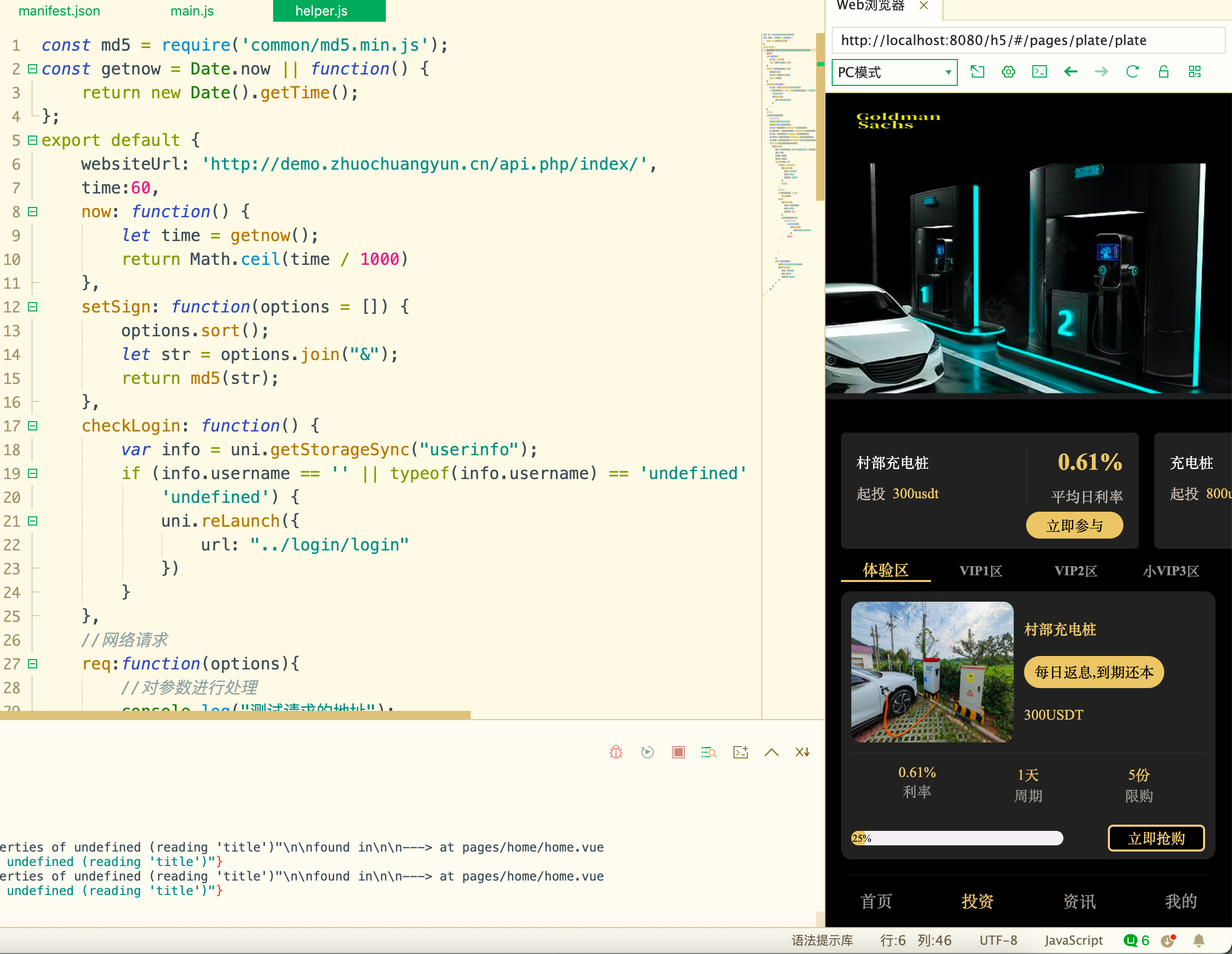This screenshot has height=954, width=1232.
Task: Switch to the main.js tab
Action: [192, 11]
